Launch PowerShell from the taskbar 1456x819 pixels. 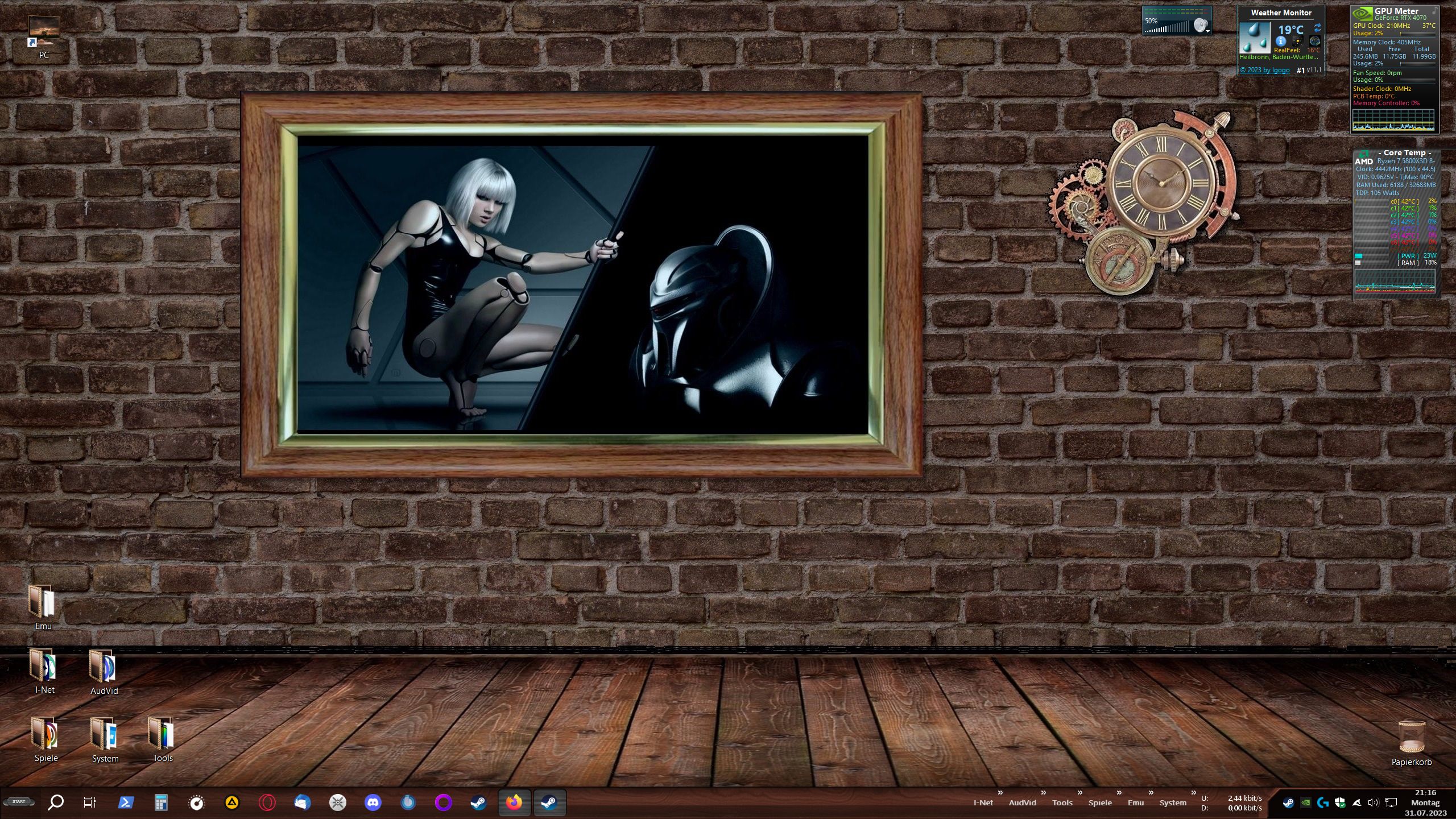pos(126,803)
